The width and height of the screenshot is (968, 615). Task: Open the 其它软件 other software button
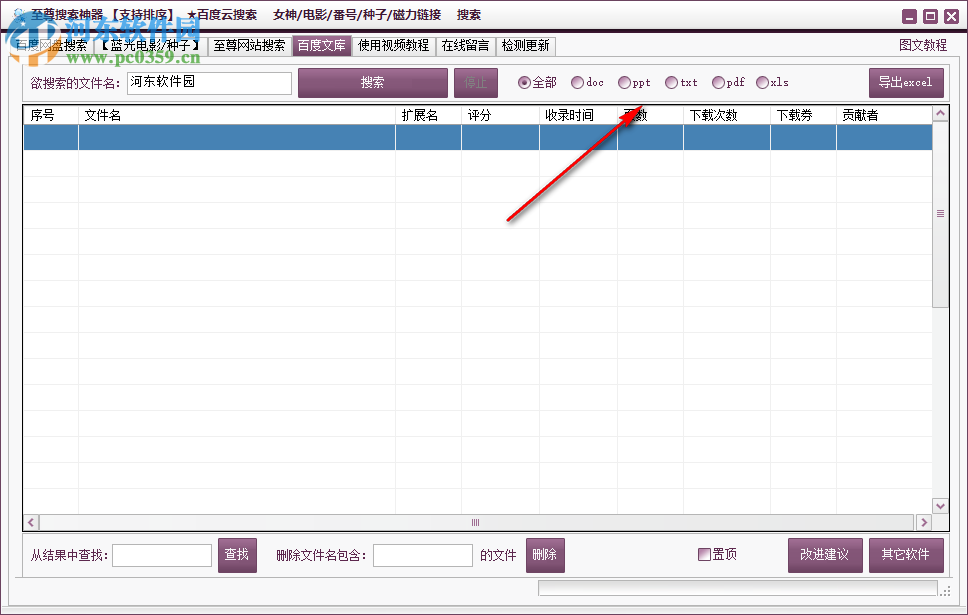point(906,555)
